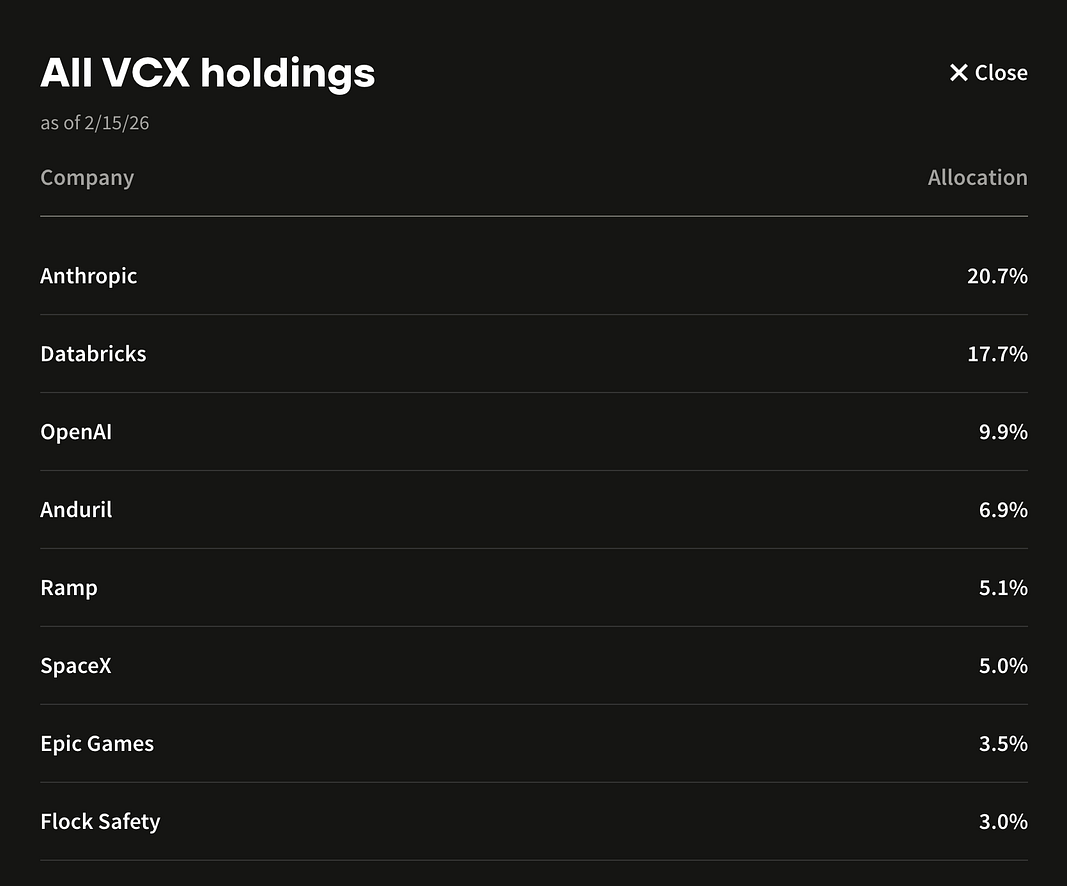Click the 6.9% allocation for Anduril

(x=1003, y=510)
